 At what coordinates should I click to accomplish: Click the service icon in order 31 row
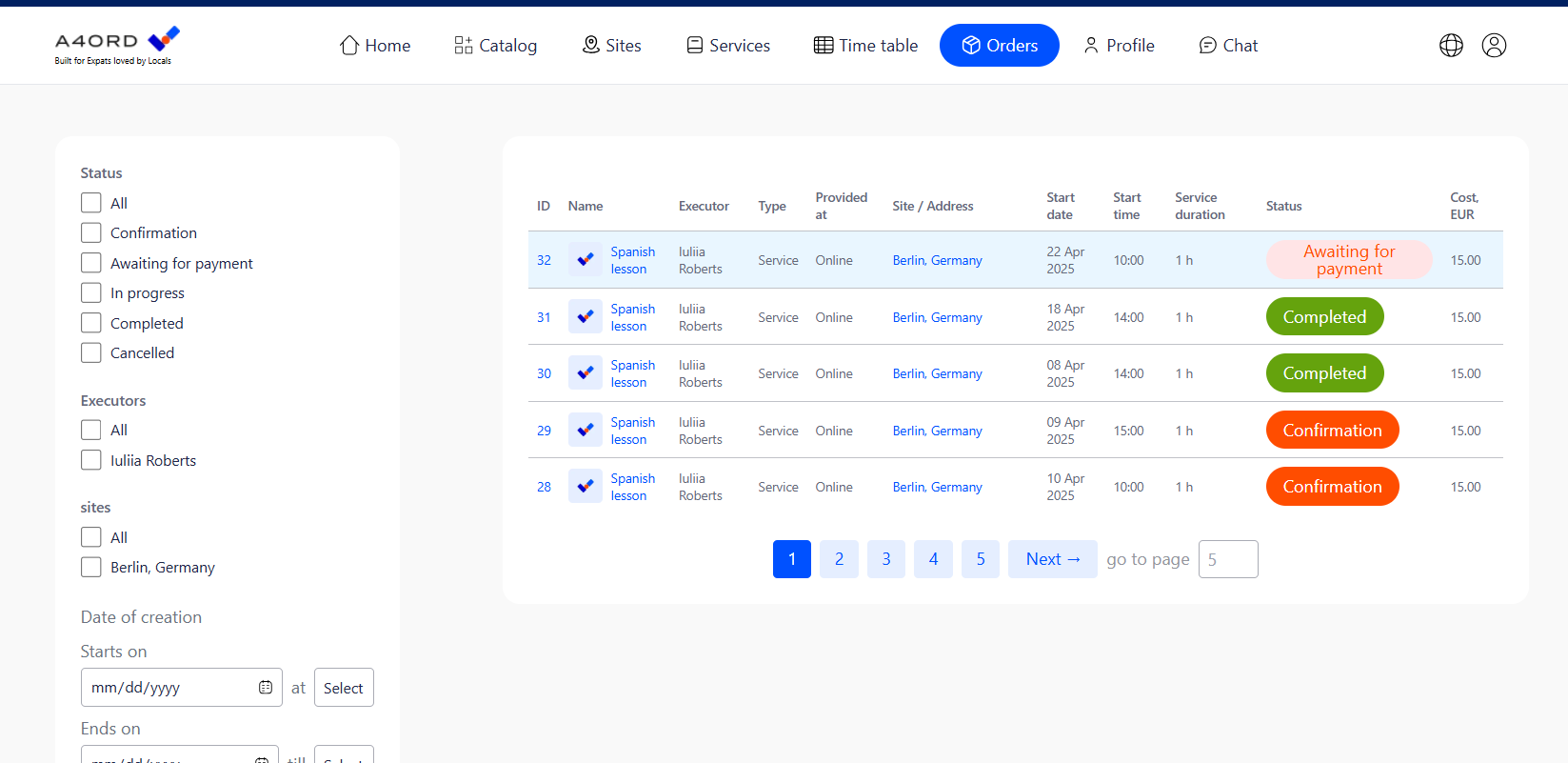point(586,316)
